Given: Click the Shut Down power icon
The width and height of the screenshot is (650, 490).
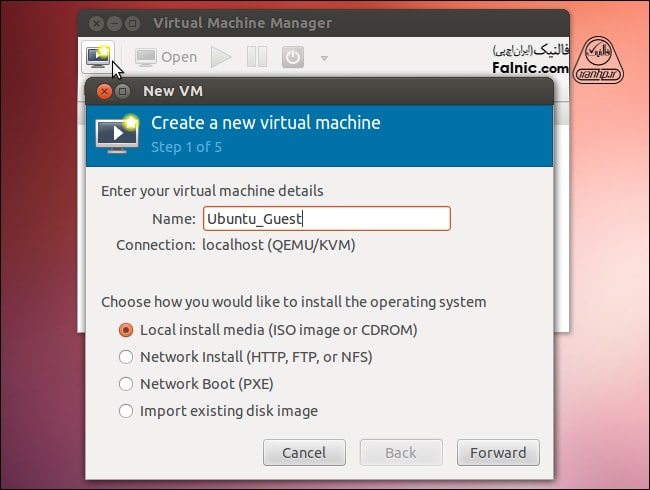Looking at the screenshot, I should [292, 57].
